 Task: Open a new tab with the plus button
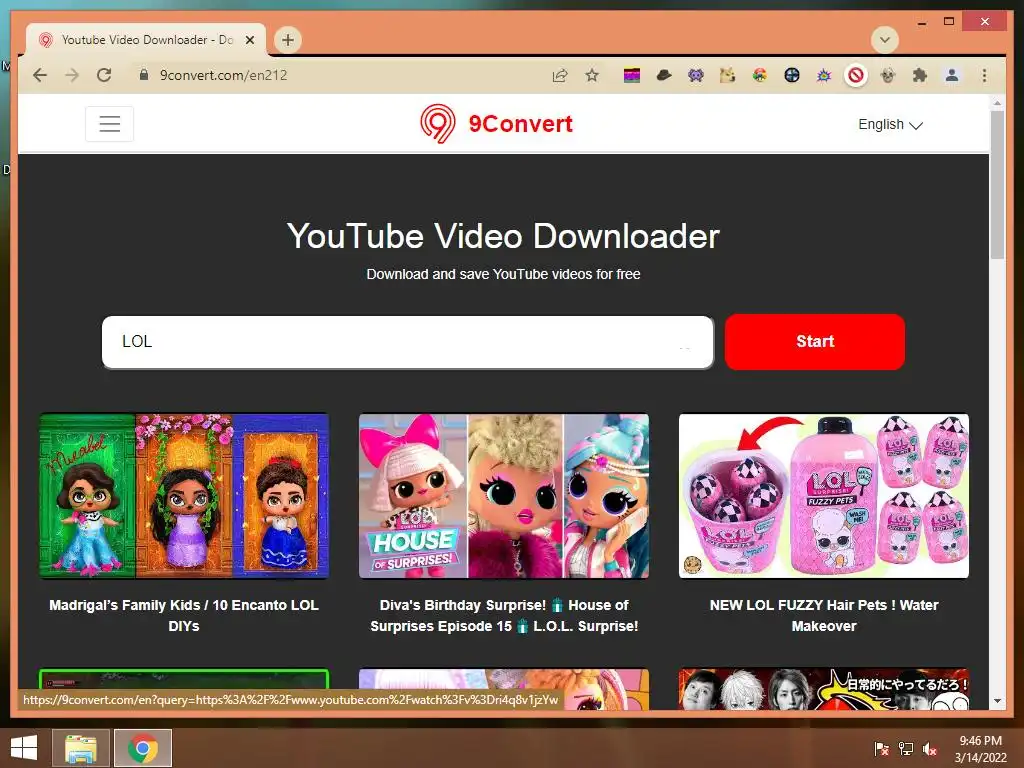coord(287,40)
